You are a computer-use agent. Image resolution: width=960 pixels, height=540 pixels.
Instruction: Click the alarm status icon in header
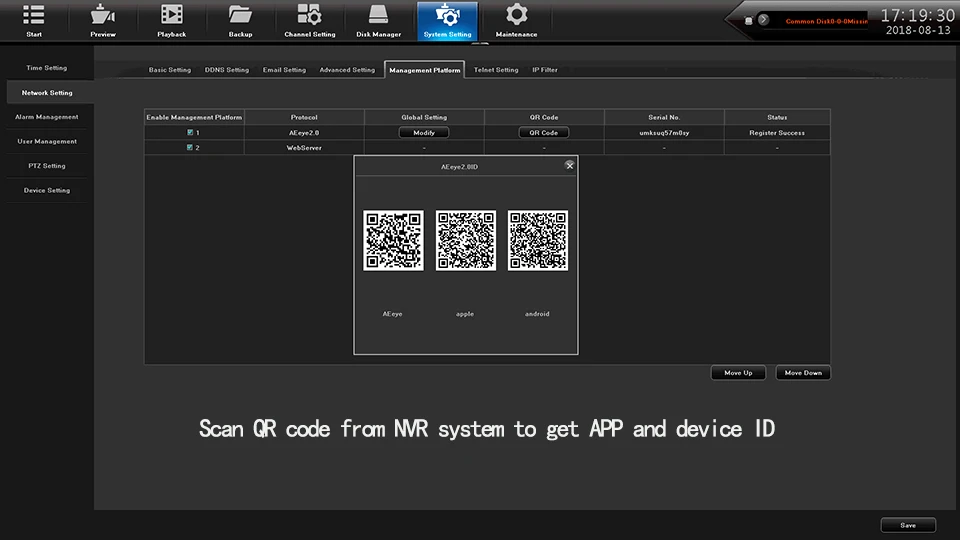coord(748,20)
